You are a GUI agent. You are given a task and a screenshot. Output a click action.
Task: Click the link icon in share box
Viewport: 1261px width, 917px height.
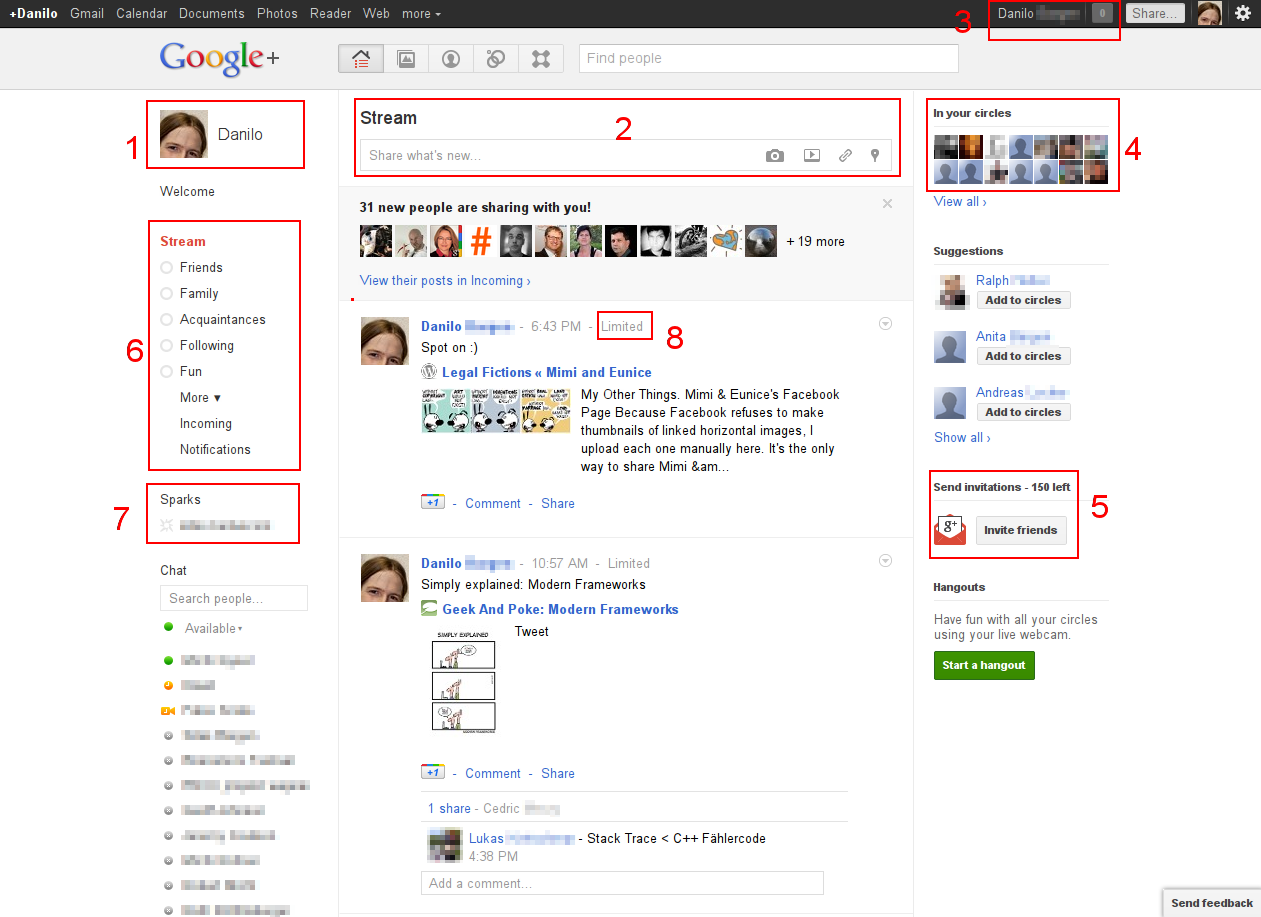846,155
